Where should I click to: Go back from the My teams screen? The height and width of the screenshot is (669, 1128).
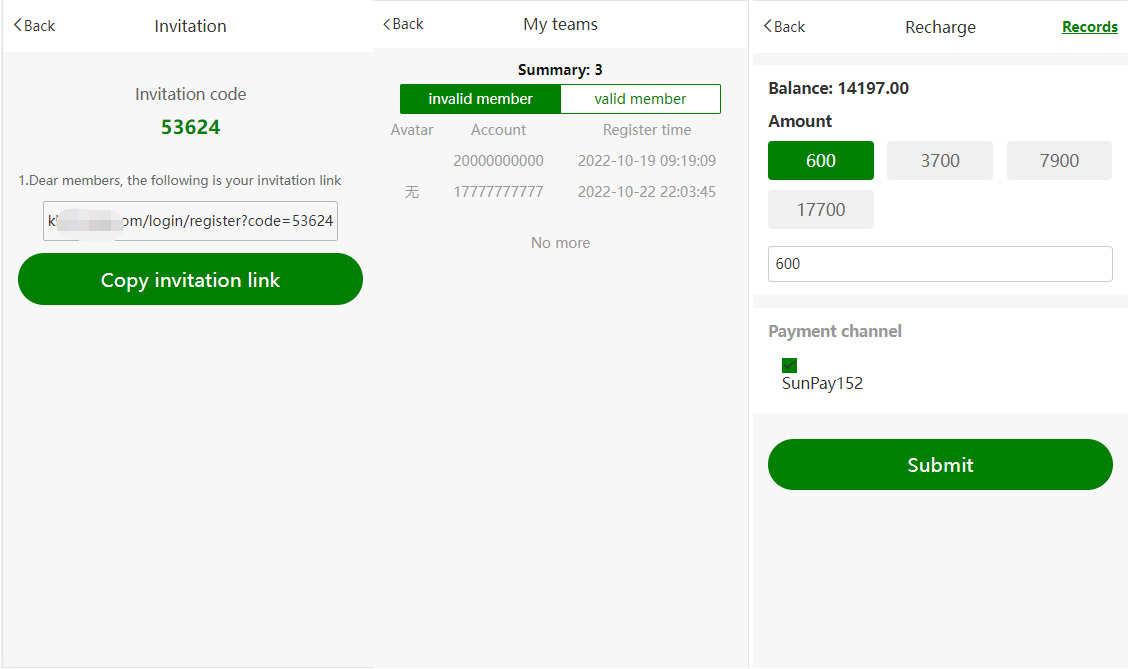(x=403, y=24)
